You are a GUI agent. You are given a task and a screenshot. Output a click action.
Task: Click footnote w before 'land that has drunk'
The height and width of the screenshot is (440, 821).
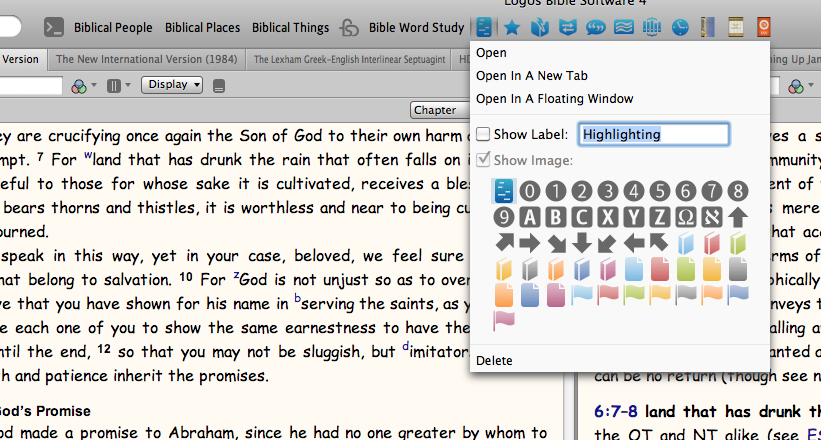pos(87,156)
